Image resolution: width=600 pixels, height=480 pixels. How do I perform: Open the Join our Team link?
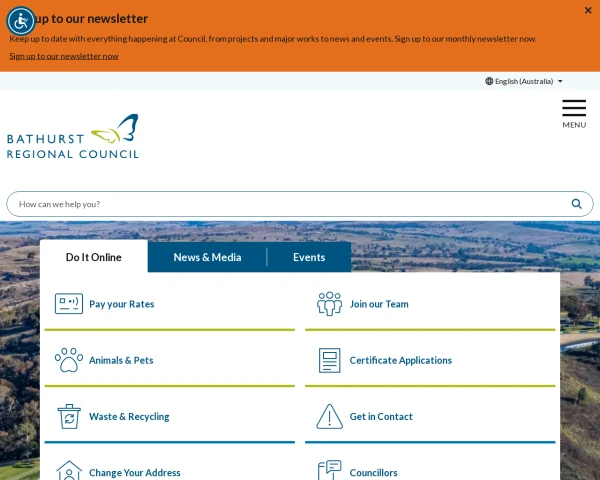pyautogui.click(x=379, y=304)
